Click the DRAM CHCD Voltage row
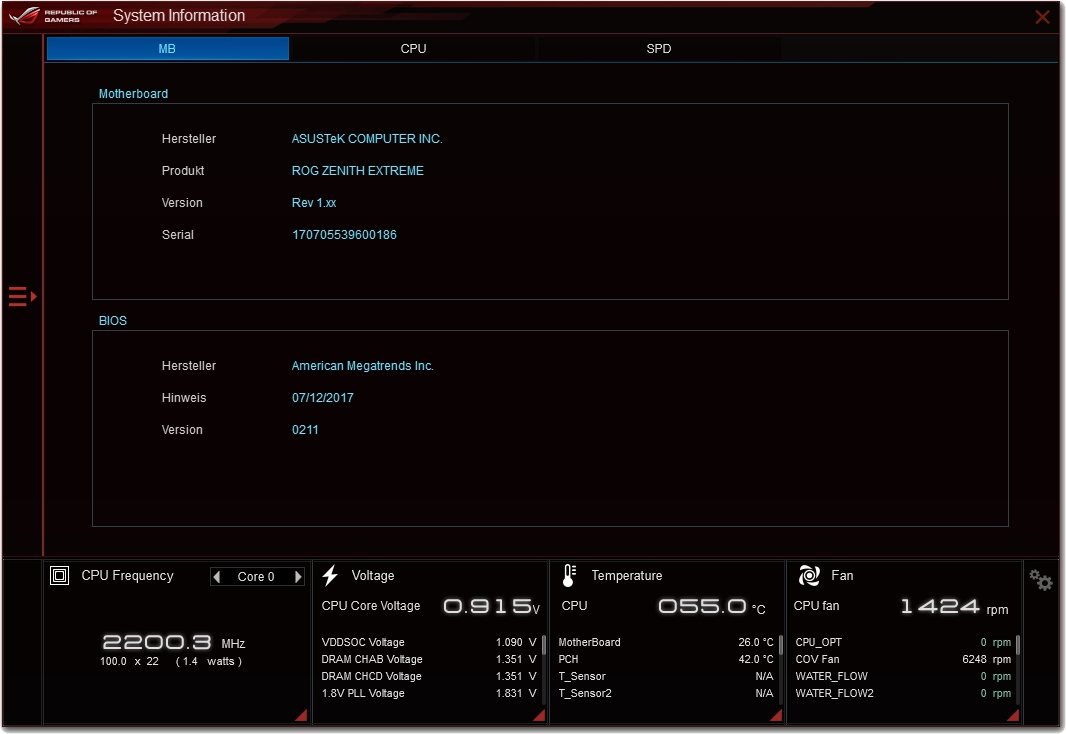 tap(429, 676)
